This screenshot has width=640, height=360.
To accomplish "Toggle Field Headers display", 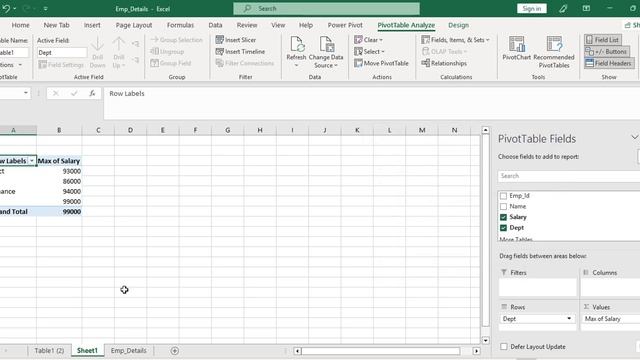I will (x=609, y=63).
